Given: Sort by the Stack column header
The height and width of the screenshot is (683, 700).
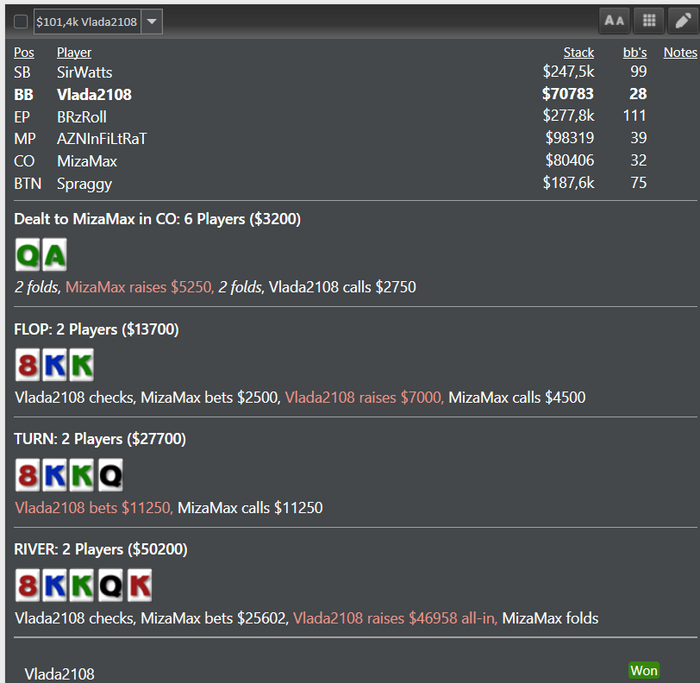Looking at the screenshot, I should (x=579, y=53).
